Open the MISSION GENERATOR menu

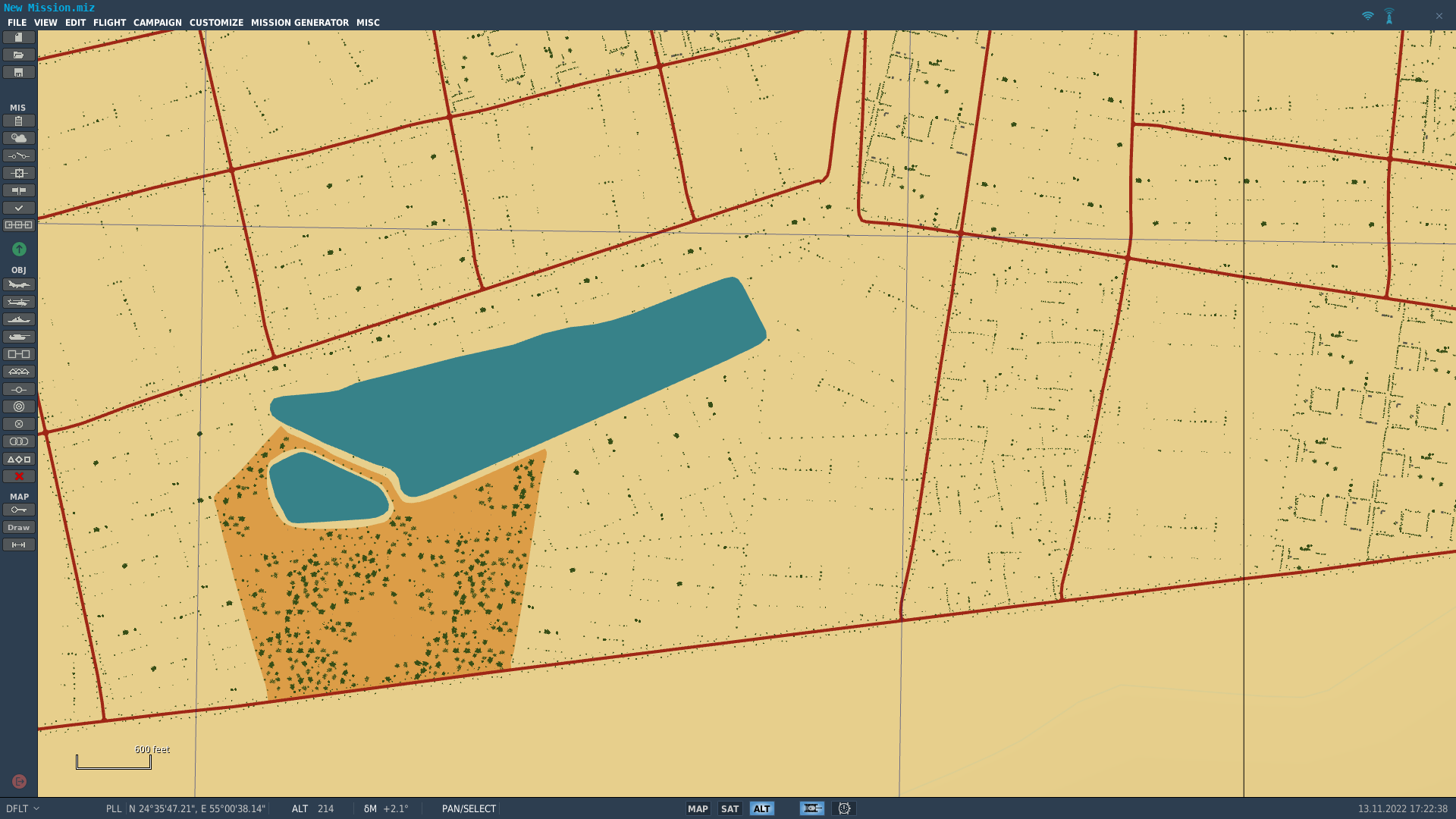click(x=300, y=23)
